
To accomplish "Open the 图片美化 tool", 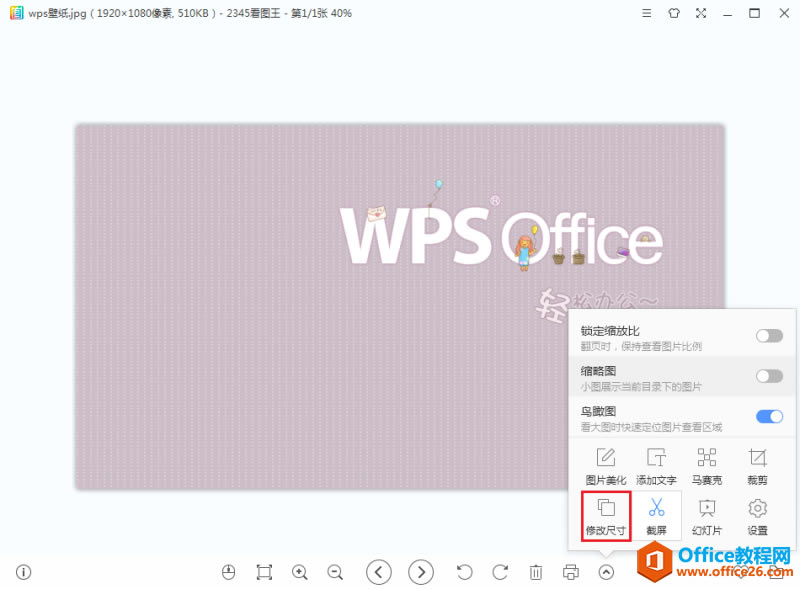I will click(x=606, y=466).
